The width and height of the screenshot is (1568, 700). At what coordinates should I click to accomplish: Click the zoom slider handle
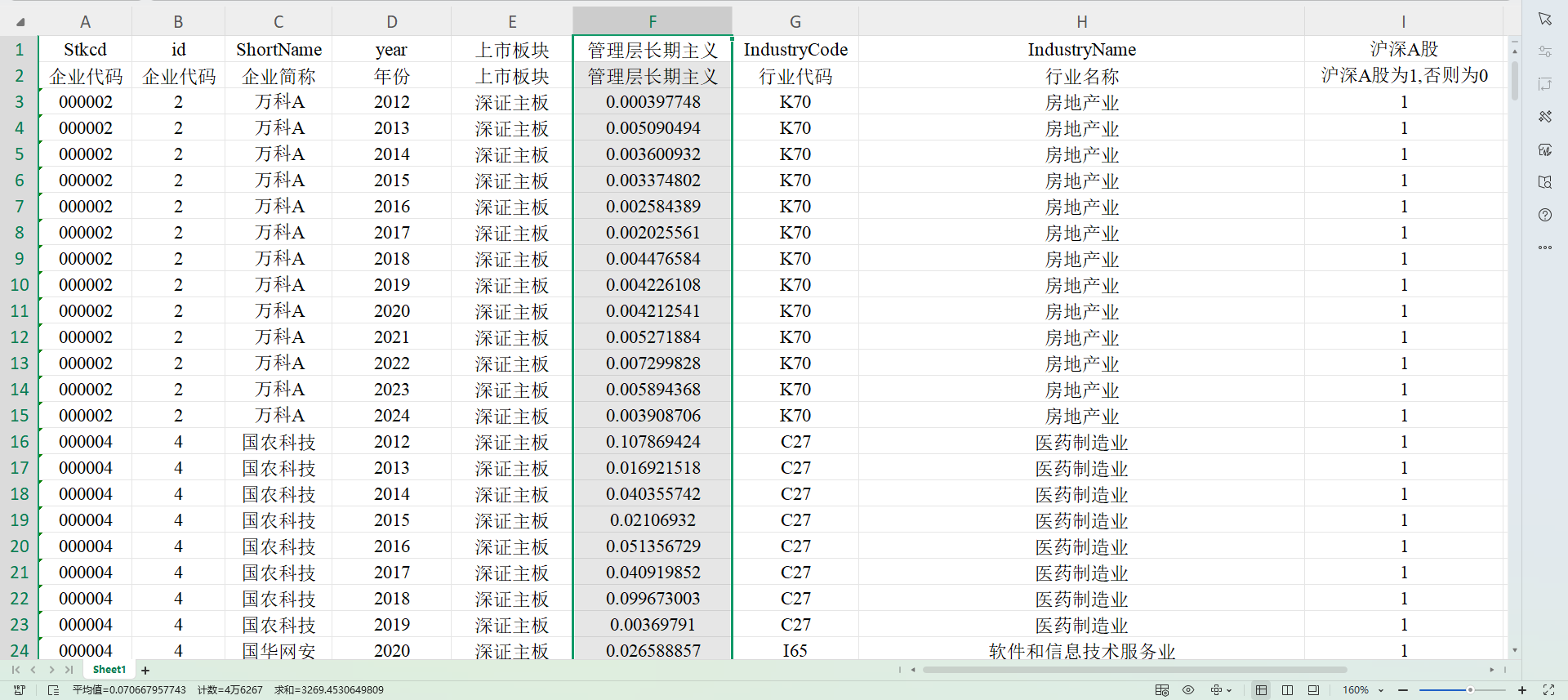click(x=1470, y=690)
